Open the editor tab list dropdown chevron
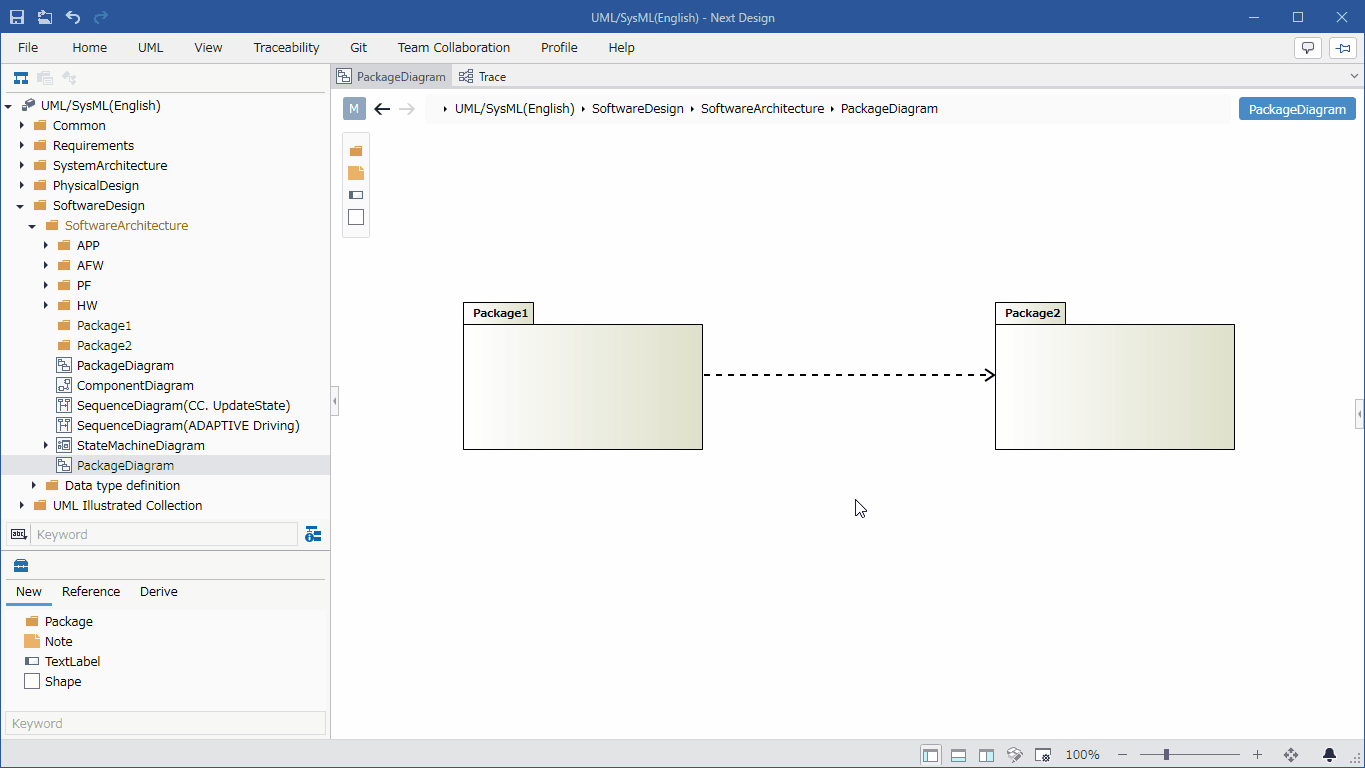 coord(1355,76)
